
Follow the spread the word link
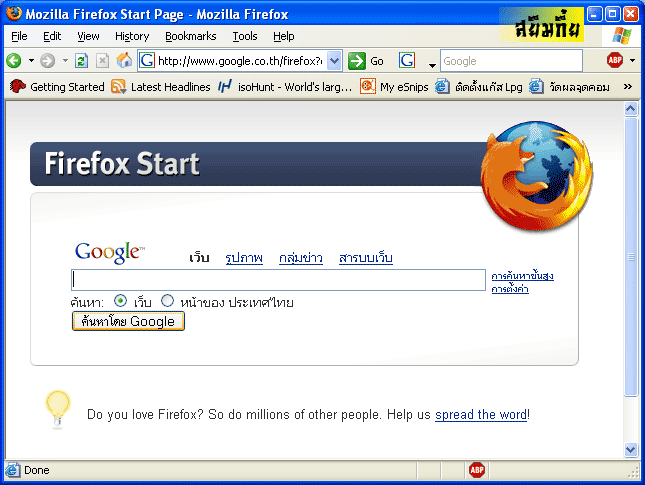(x=481, y=415)
